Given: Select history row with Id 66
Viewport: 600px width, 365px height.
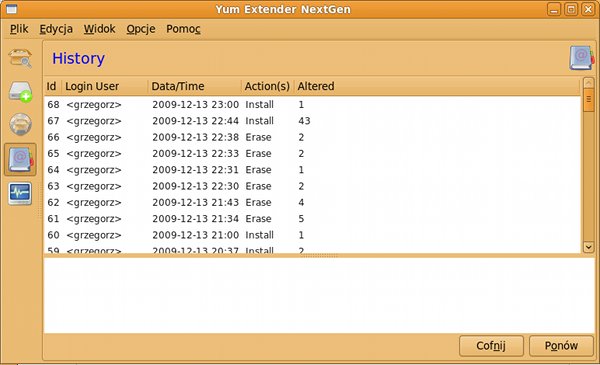Looking at the screenshot, I should click(312, 137).
